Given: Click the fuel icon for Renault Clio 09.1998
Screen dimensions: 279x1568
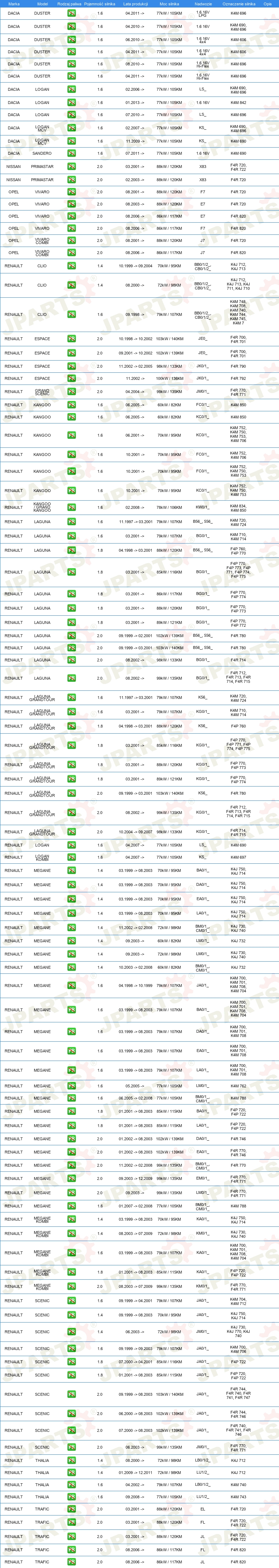Looking at the screenshot, I should (71, 315).
